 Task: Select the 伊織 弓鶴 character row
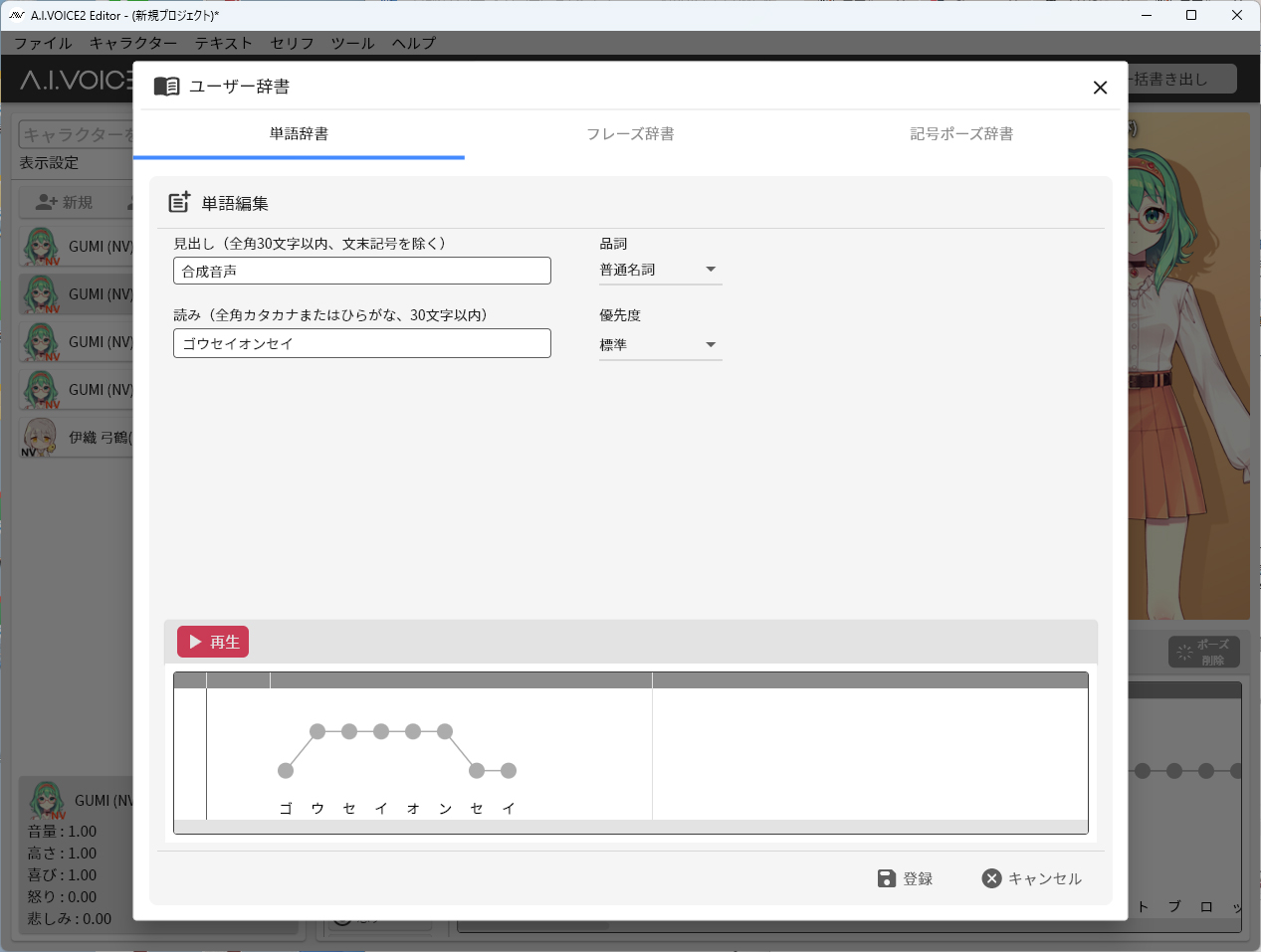[77, 438]
